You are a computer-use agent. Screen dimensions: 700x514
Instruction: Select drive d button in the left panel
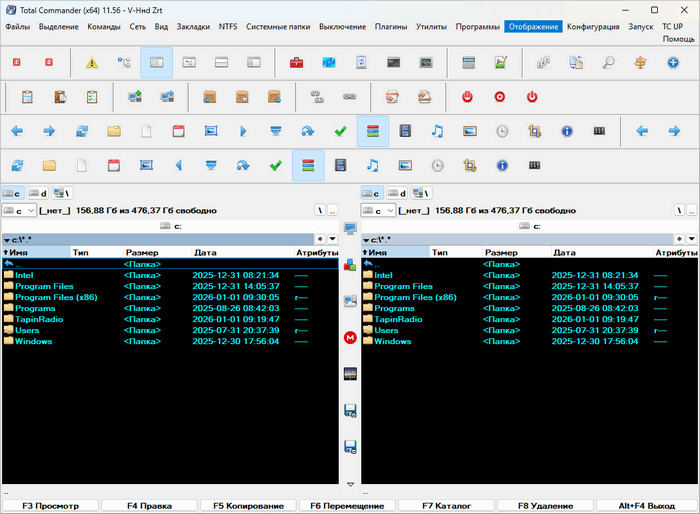click(38, 193)
